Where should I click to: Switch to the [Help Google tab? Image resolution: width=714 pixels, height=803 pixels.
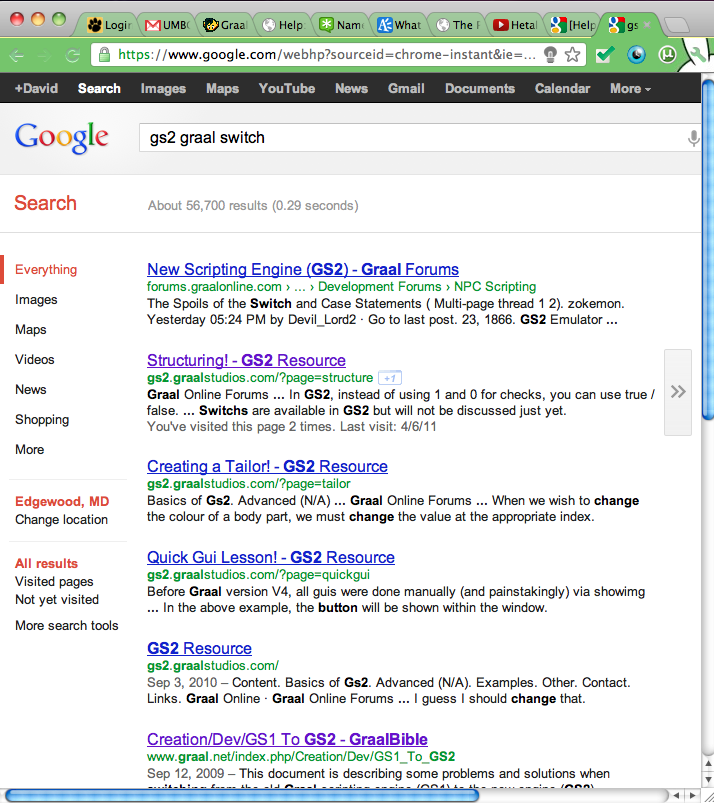pos(573,25)
